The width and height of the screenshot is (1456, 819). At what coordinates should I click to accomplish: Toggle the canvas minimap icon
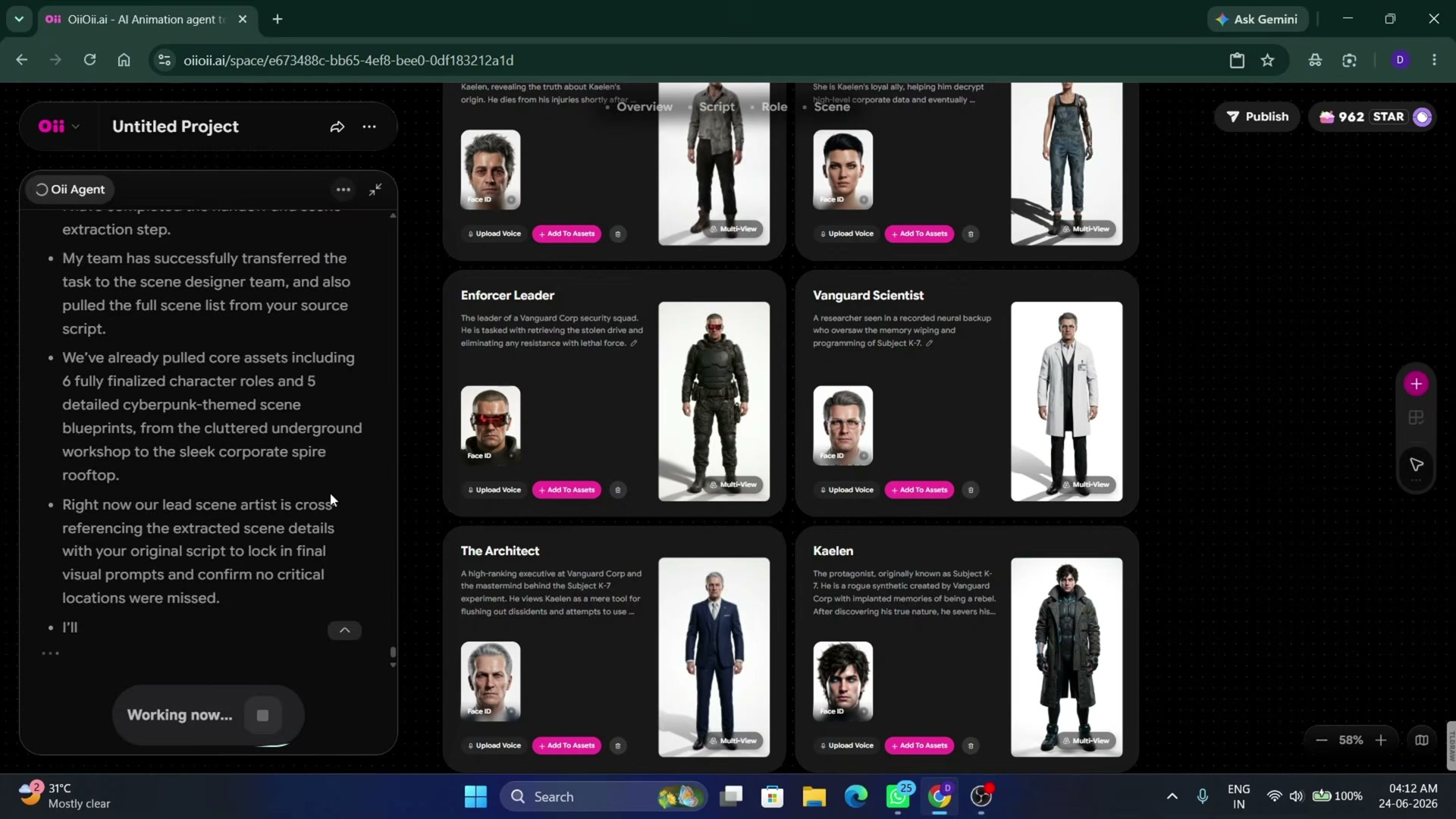point(1422,740)
